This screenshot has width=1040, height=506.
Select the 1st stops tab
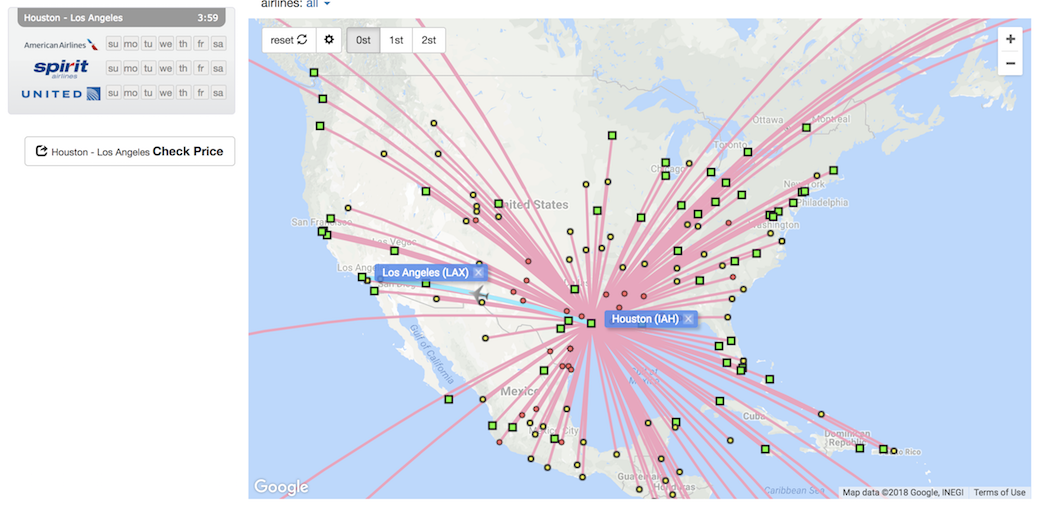396,40
